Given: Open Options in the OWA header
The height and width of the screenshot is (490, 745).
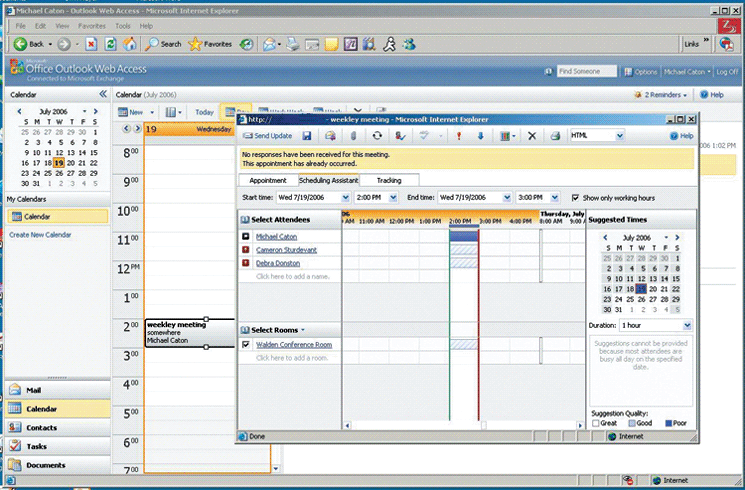Looking at the screenshot, I should [x=641, y=72].
